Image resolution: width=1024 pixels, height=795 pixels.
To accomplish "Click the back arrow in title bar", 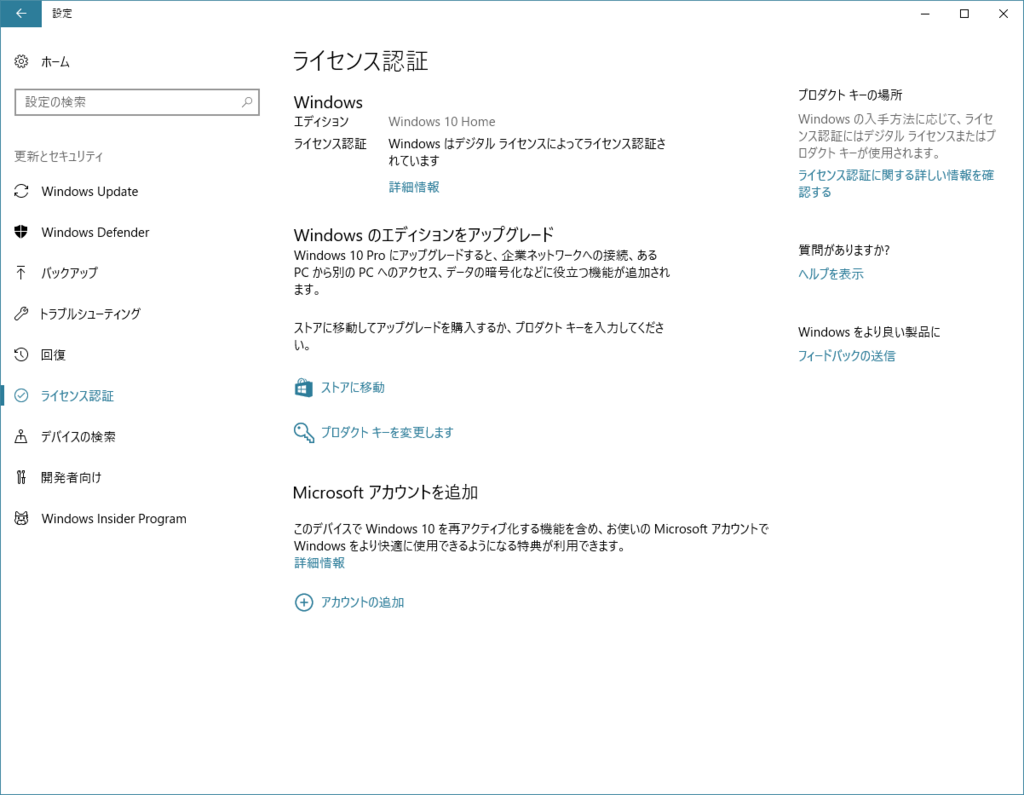I will 21,13.
